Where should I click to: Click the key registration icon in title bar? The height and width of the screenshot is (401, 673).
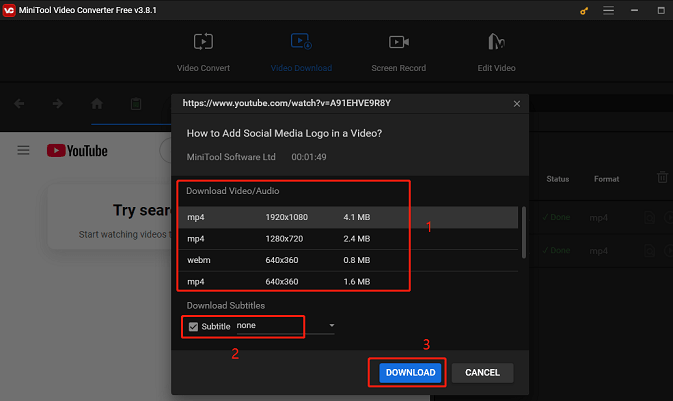click(x=584, y=11)
